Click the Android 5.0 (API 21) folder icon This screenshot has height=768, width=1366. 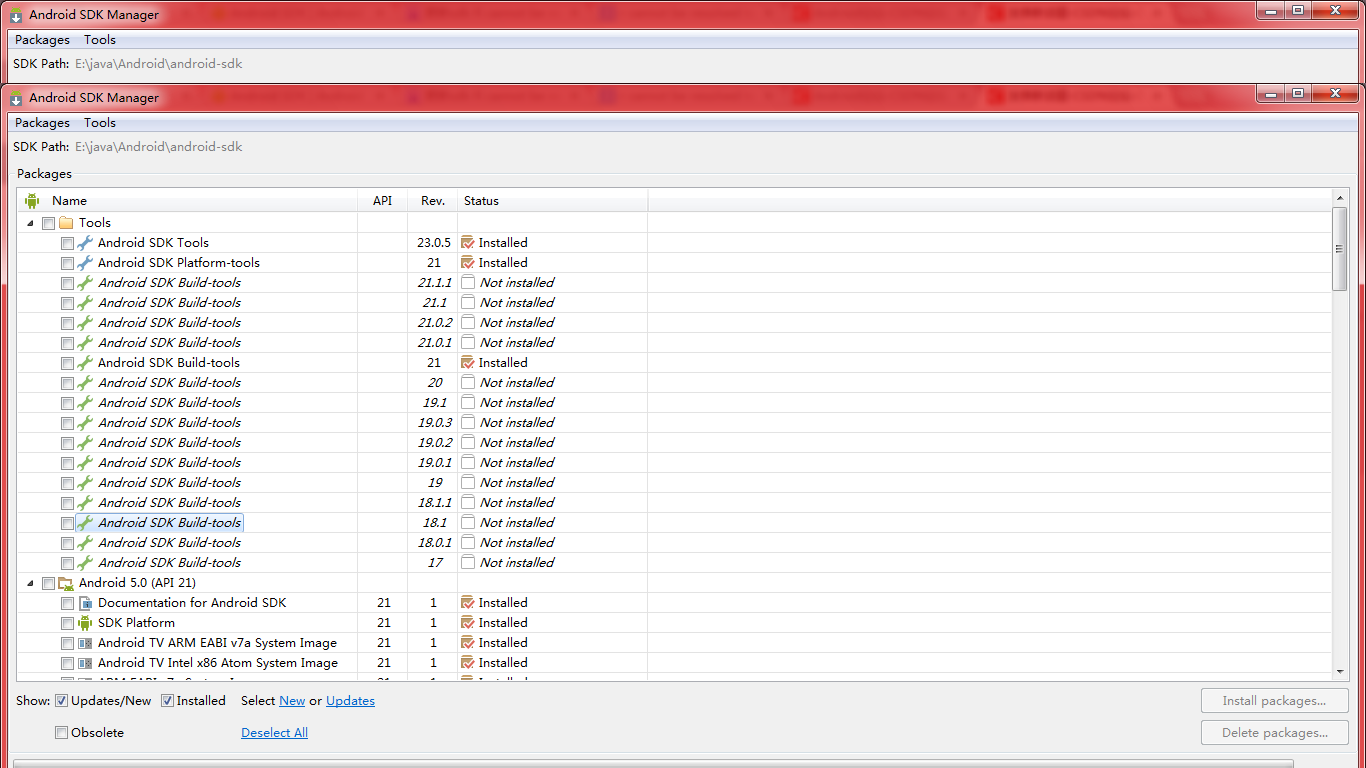[x=66, y=583]
